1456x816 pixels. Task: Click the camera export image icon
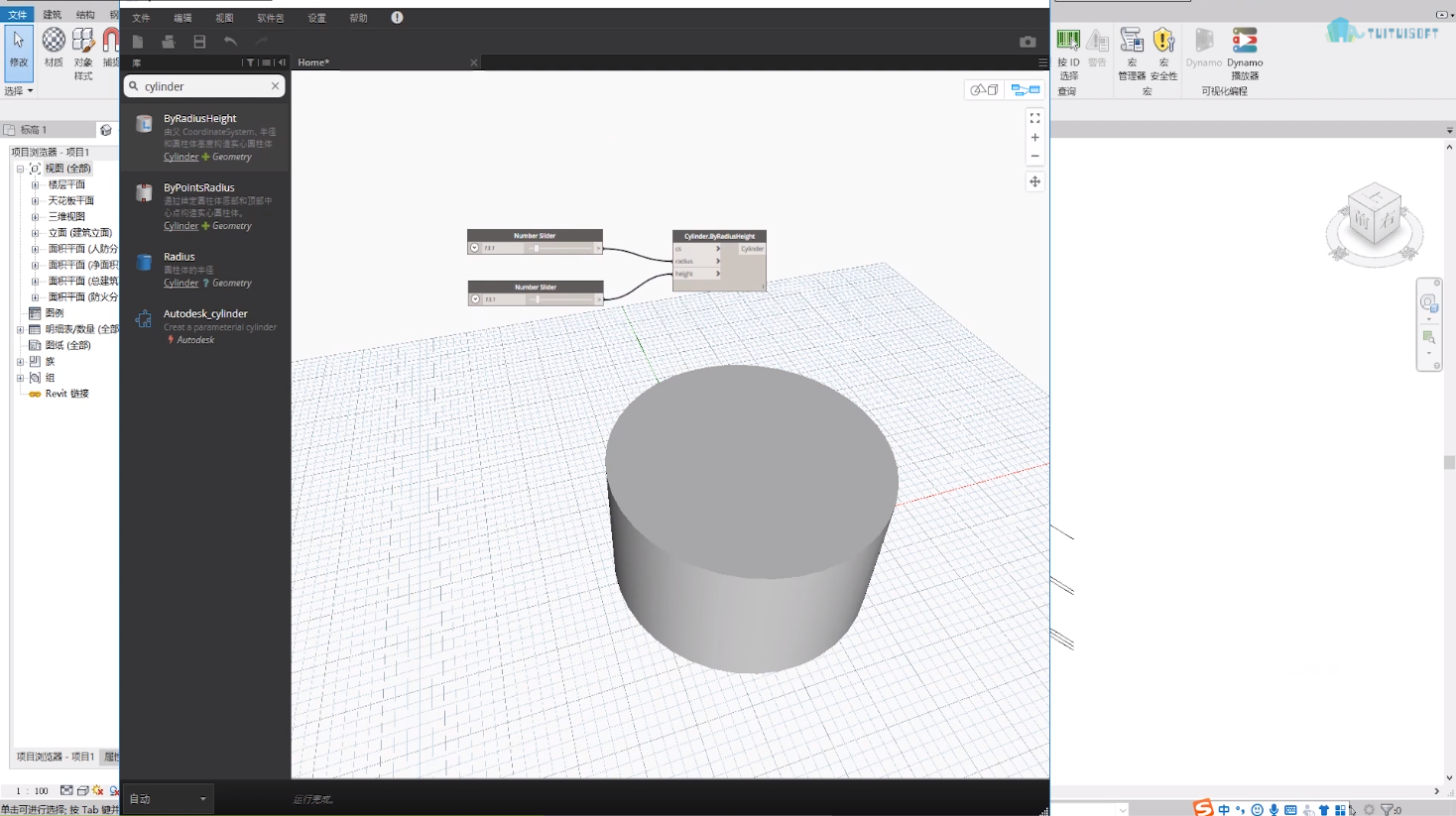1028,42
